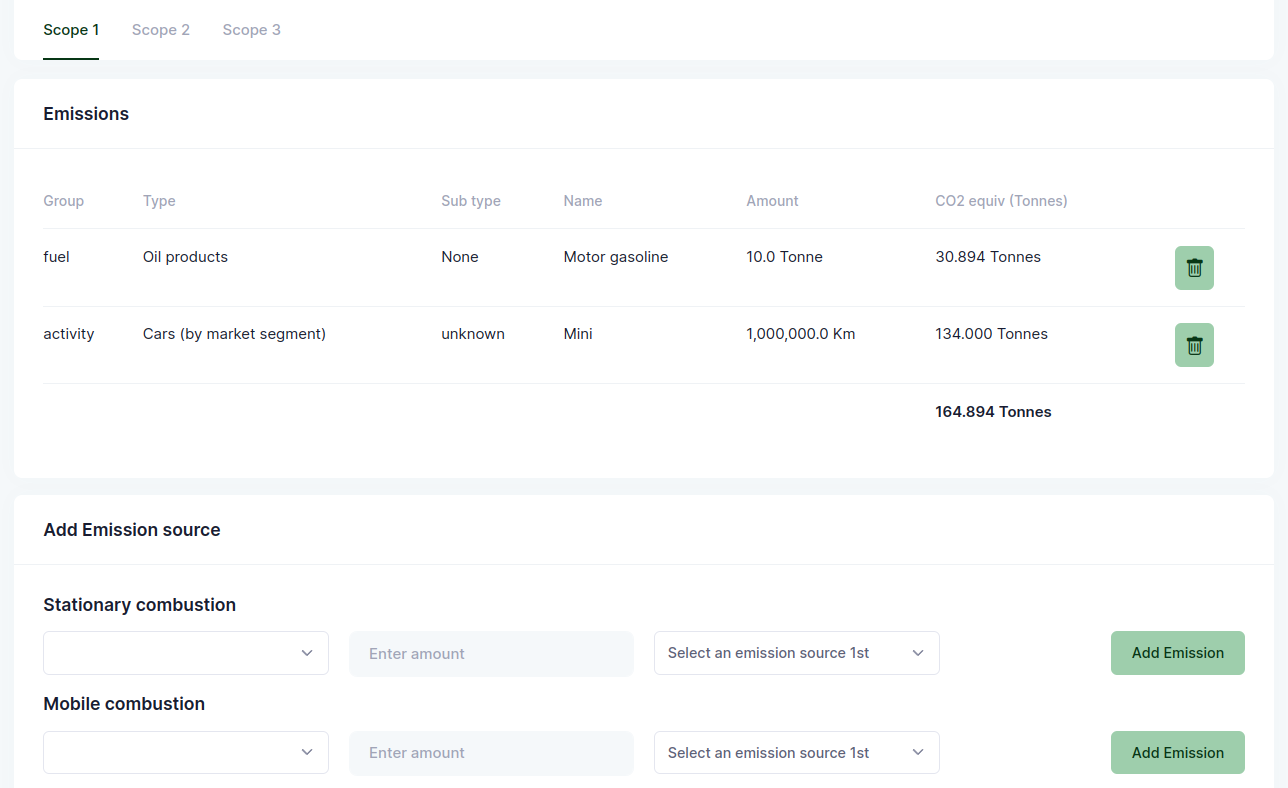Click the Oil products type cell
The width and height of the screenshot is (1288, 788).
tap(185, 257)
